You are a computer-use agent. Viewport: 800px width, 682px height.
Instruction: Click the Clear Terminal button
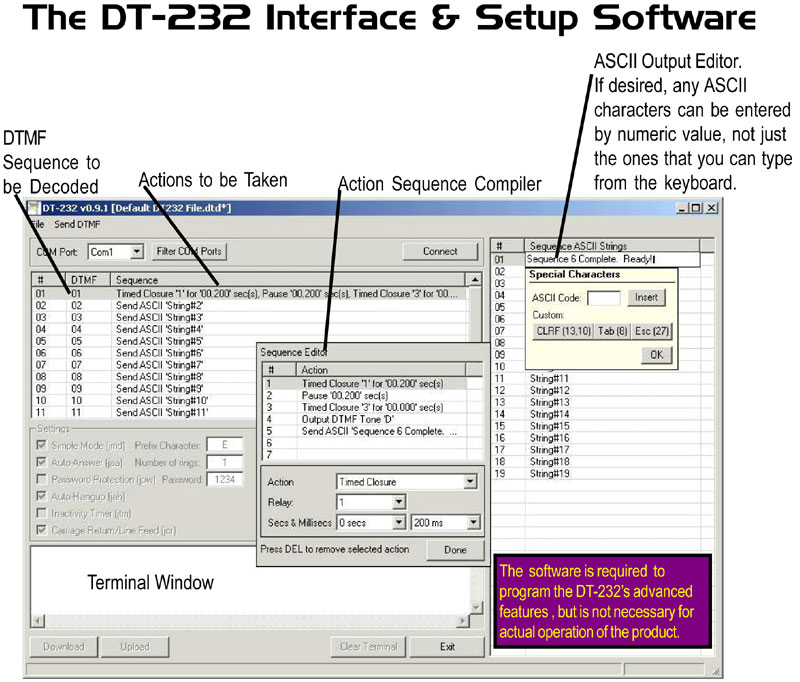coord(367,647)
